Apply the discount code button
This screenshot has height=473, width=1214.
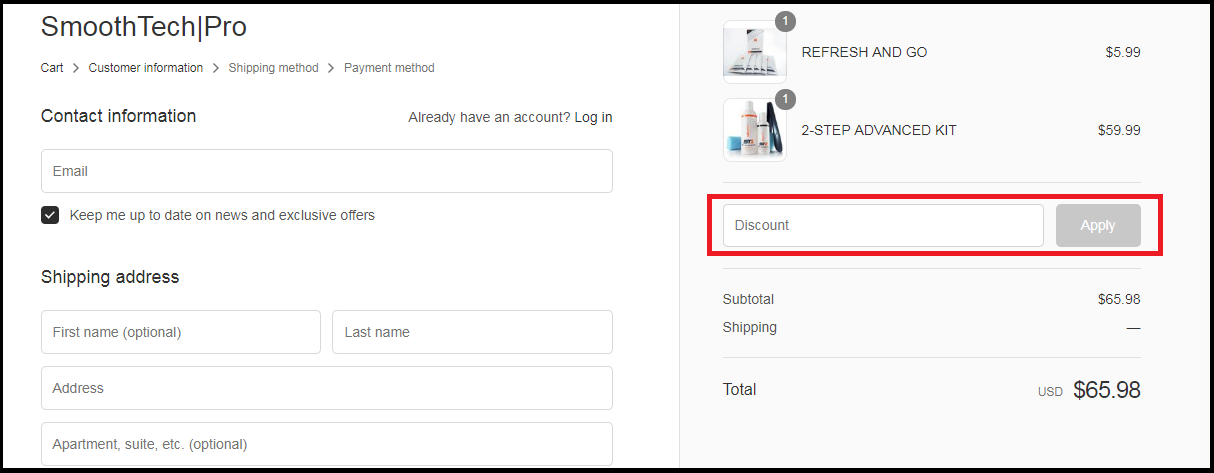[x=1098, y=225]
